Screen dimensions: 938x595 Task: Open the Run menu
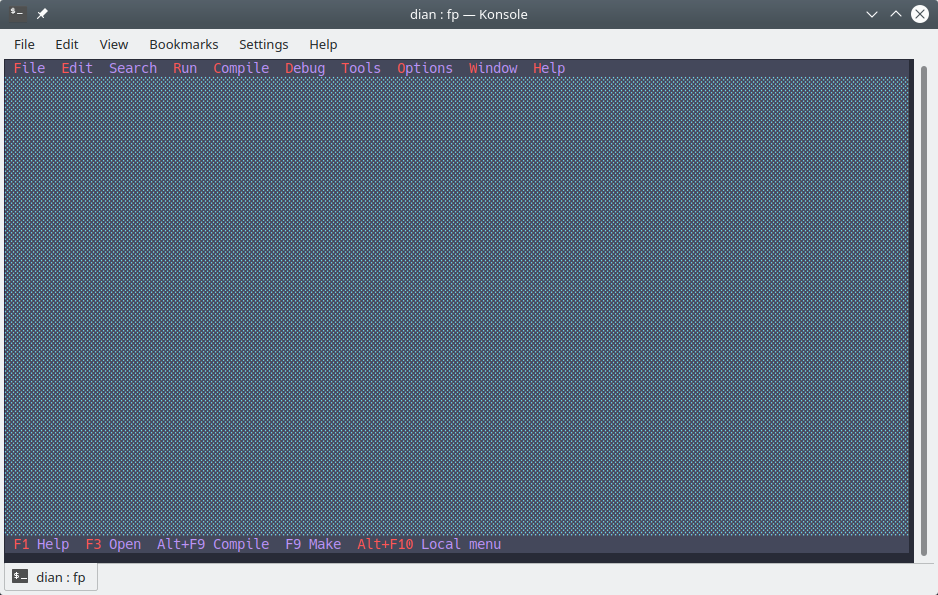184,67
